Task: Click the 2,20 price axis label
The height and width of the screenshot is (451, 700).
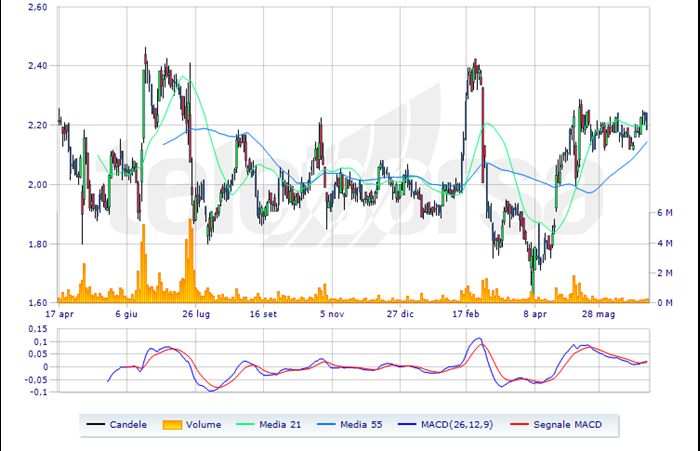Action: pyautogui.click(x=38, y=125)
